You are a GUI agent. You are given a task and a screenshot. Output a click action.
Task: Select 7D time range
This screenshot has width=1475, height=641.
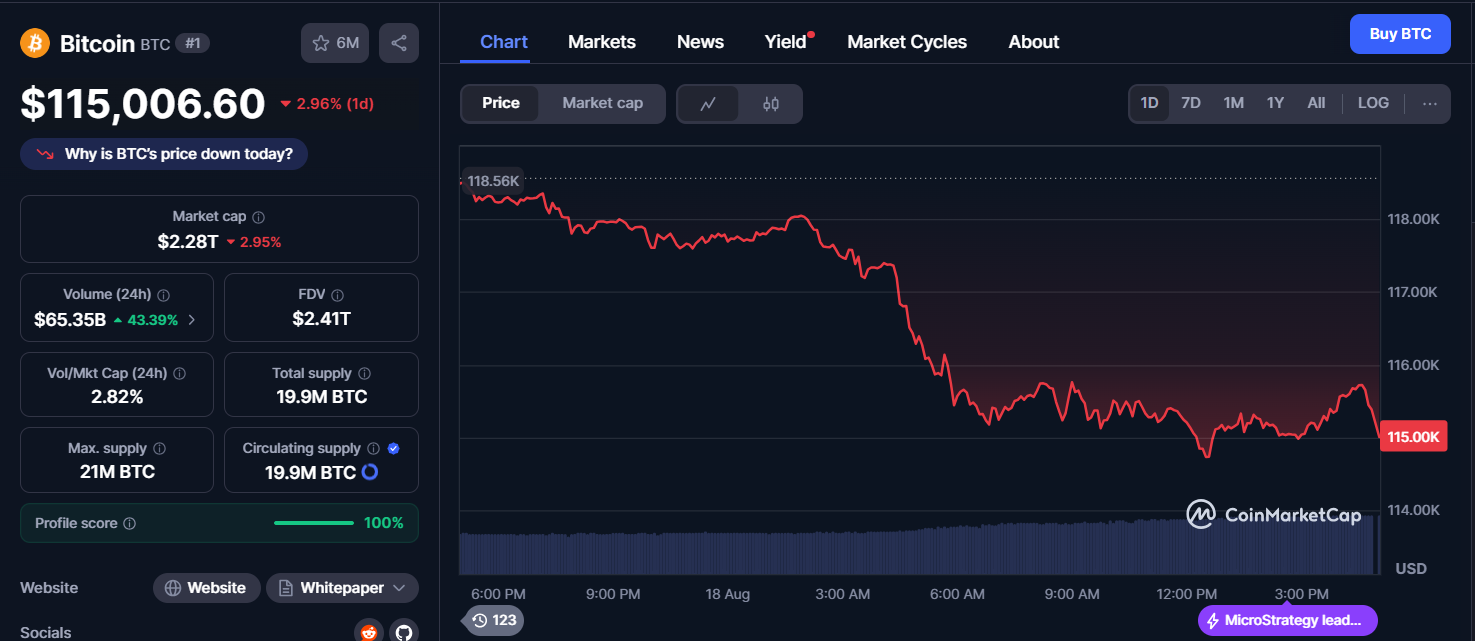click(x=1191, y=103)
